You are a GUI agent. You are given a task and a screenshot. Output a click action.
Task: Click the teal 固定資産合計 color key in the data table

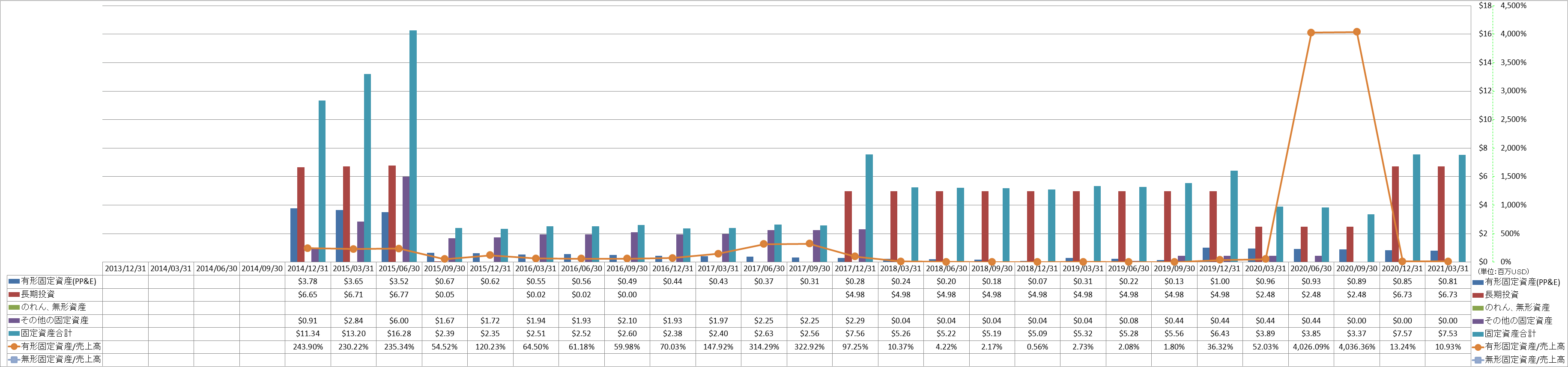point(14,334)
